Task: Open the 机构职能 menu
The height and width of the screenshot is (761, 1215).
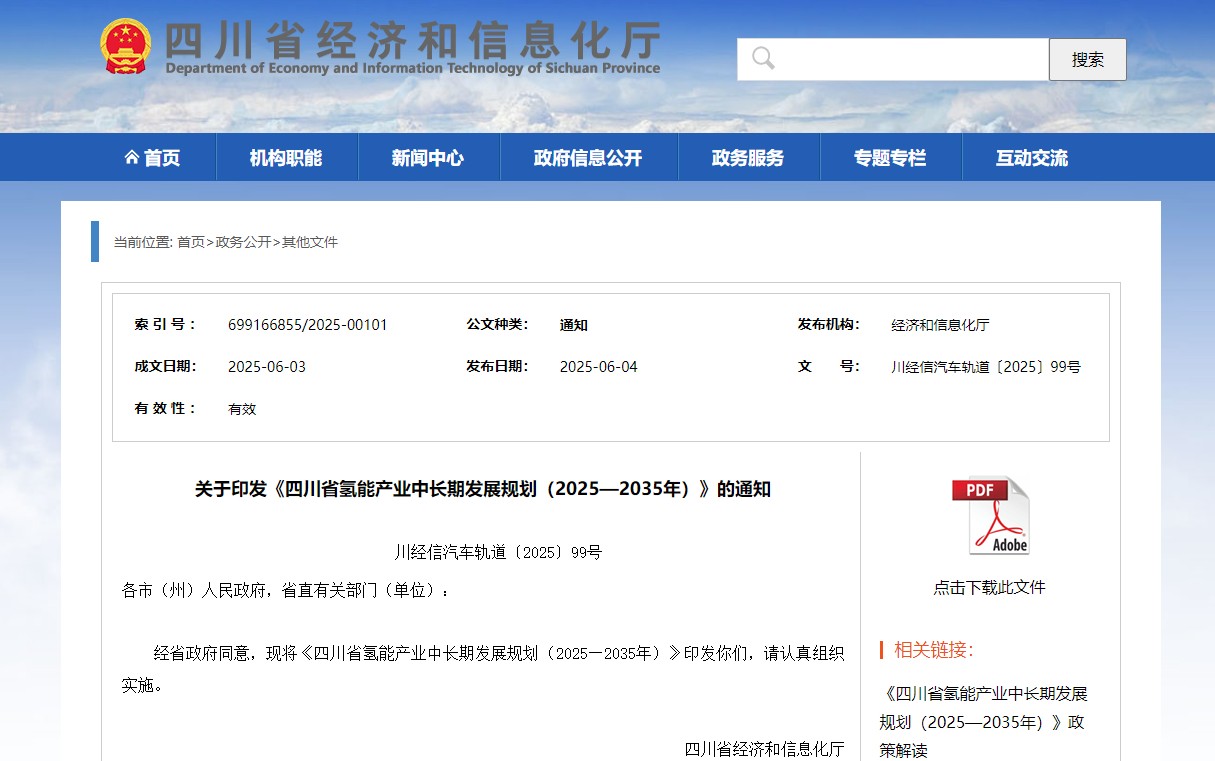Action: (286, 158)
